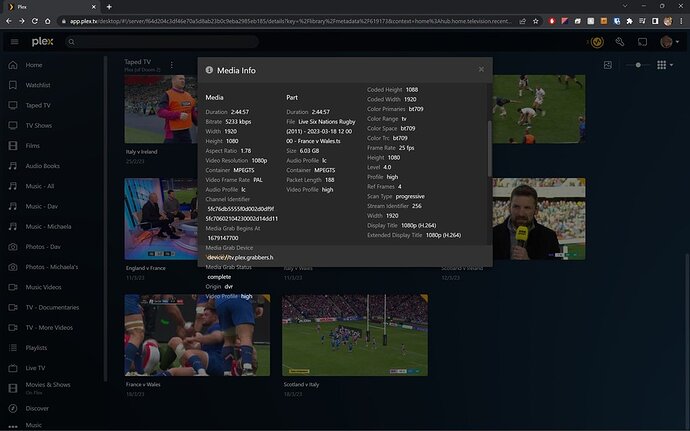Click the Audio Books music note icon
Screen dimensions: 690x431
pos(13,166)
